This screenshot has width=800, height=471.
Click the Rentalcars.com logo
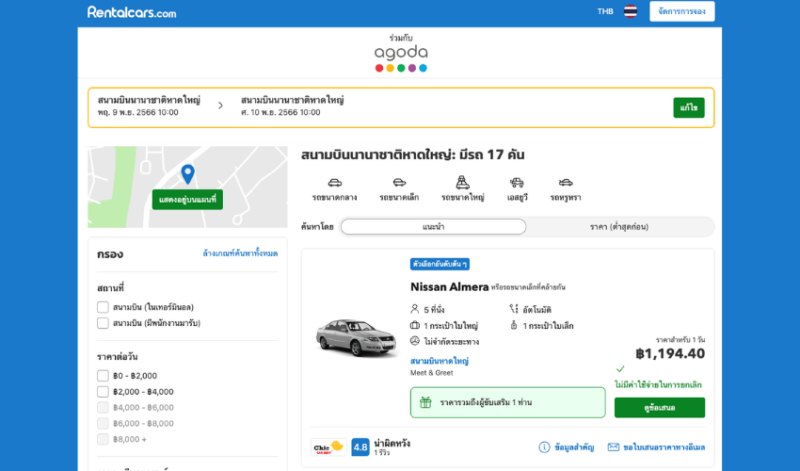[132, 12]
